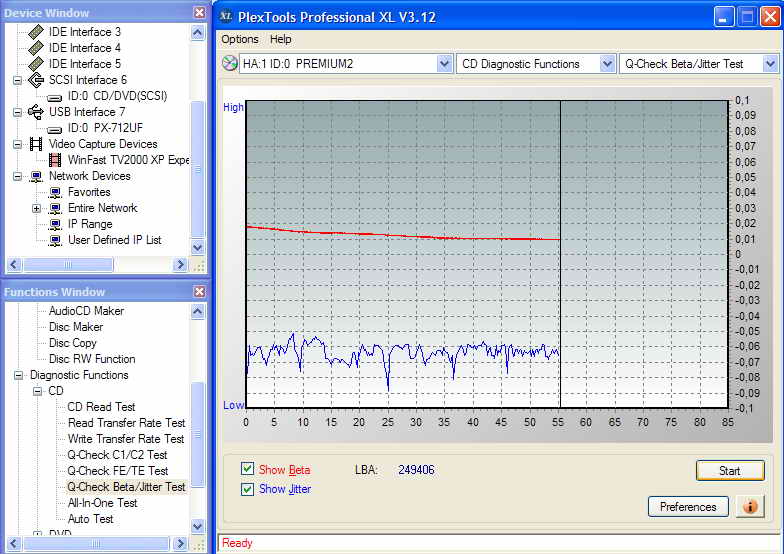
Task: Click the IP Range icon
Action: coord(55,224)
